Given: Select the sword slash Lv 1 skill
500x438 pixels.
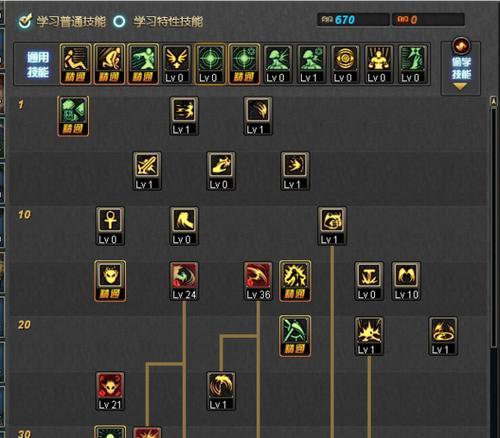Looking at the screenshot, I should pyautogui.click(x=147, y=171).
